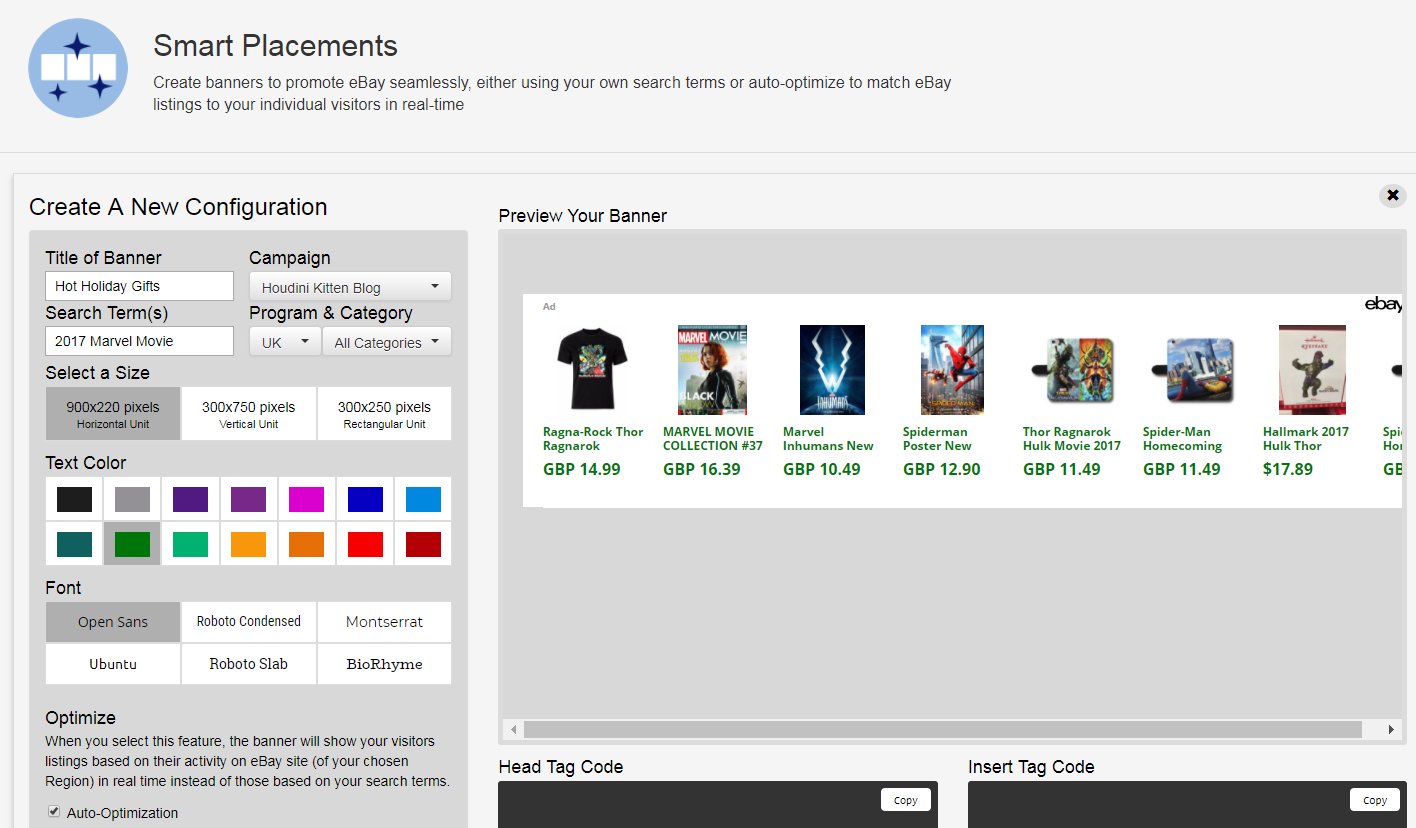Click the Thor Ragnarok Hulk Movie 2017 link
Image resolution: width=1416 pixels, height=828 pixels.
point(1072,439)
